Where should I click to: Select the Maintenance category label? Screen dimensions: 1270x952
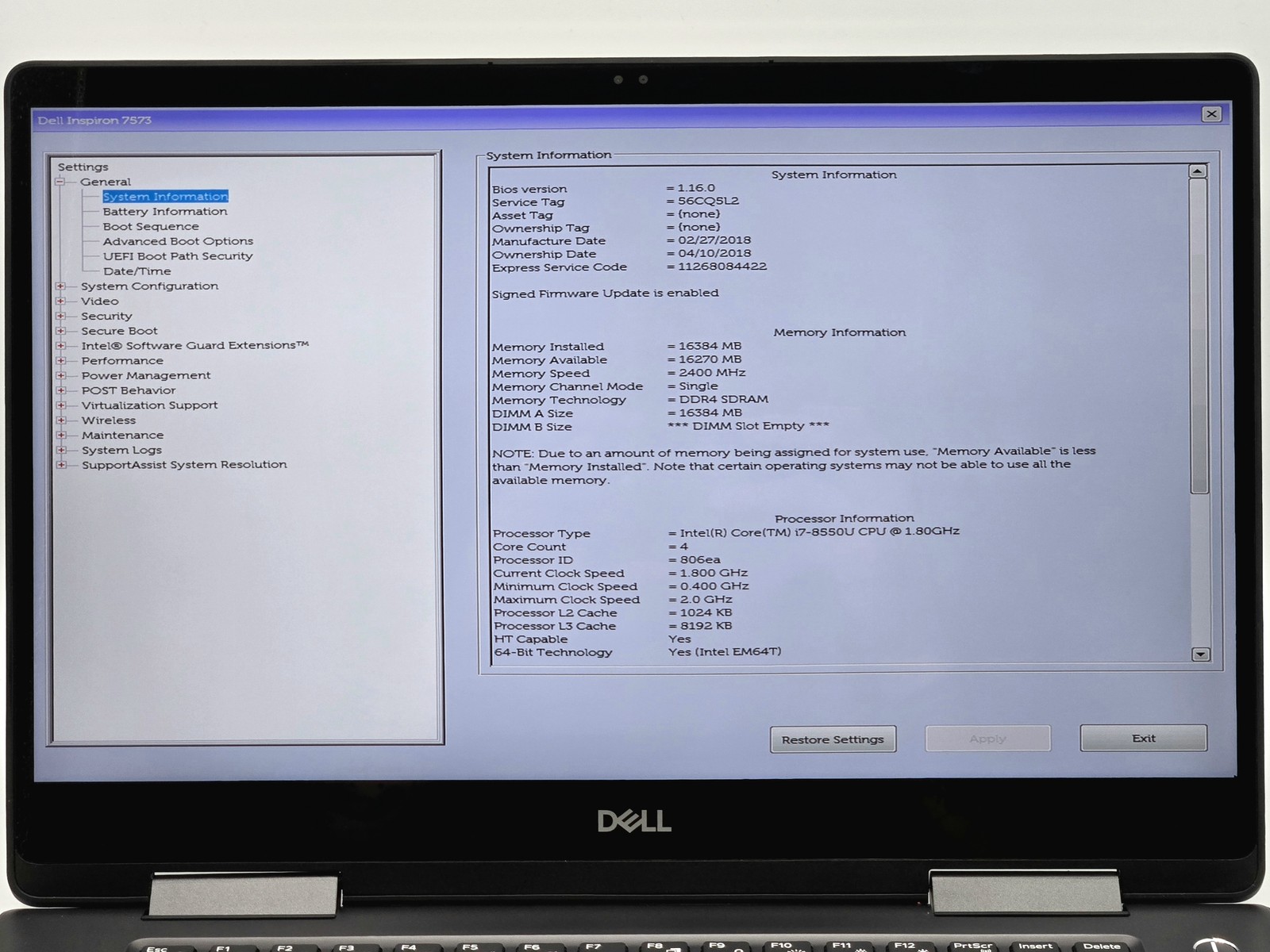click(122, 435)
